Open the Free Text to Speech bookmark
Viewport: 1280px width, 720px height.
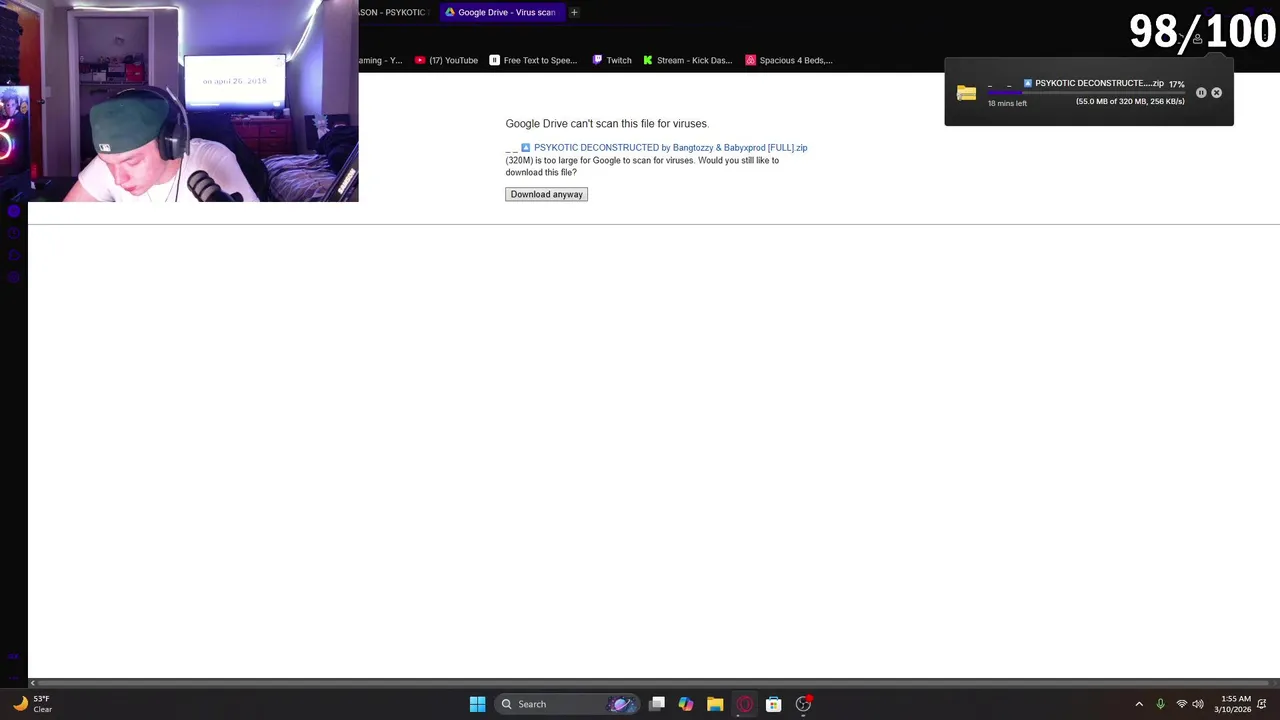[533, 60]
